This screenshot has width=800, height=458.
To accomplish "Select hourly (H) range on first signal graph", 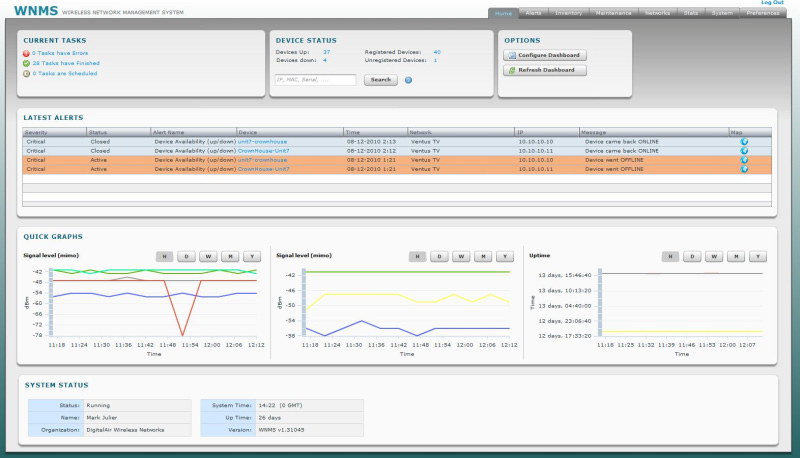I will [164, 256].
